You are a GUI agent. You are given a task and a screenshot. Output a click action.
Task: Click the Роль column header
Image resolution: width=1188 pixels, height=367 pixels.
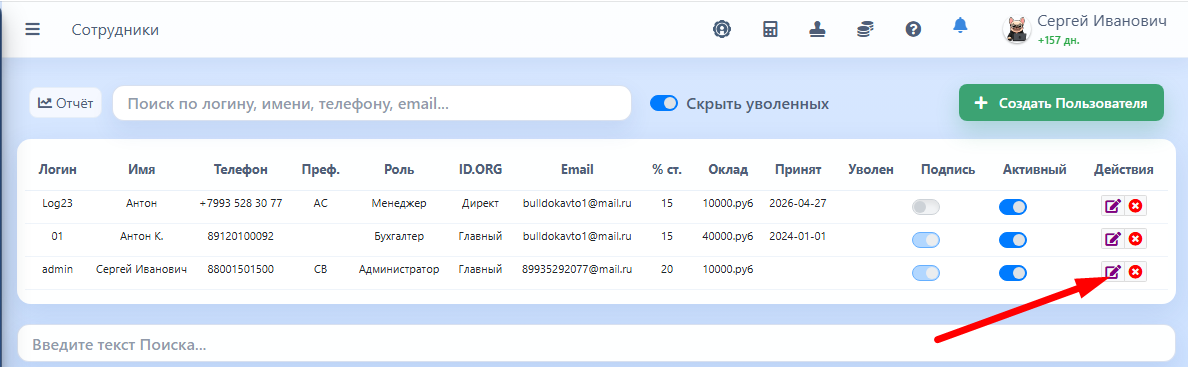399,170
